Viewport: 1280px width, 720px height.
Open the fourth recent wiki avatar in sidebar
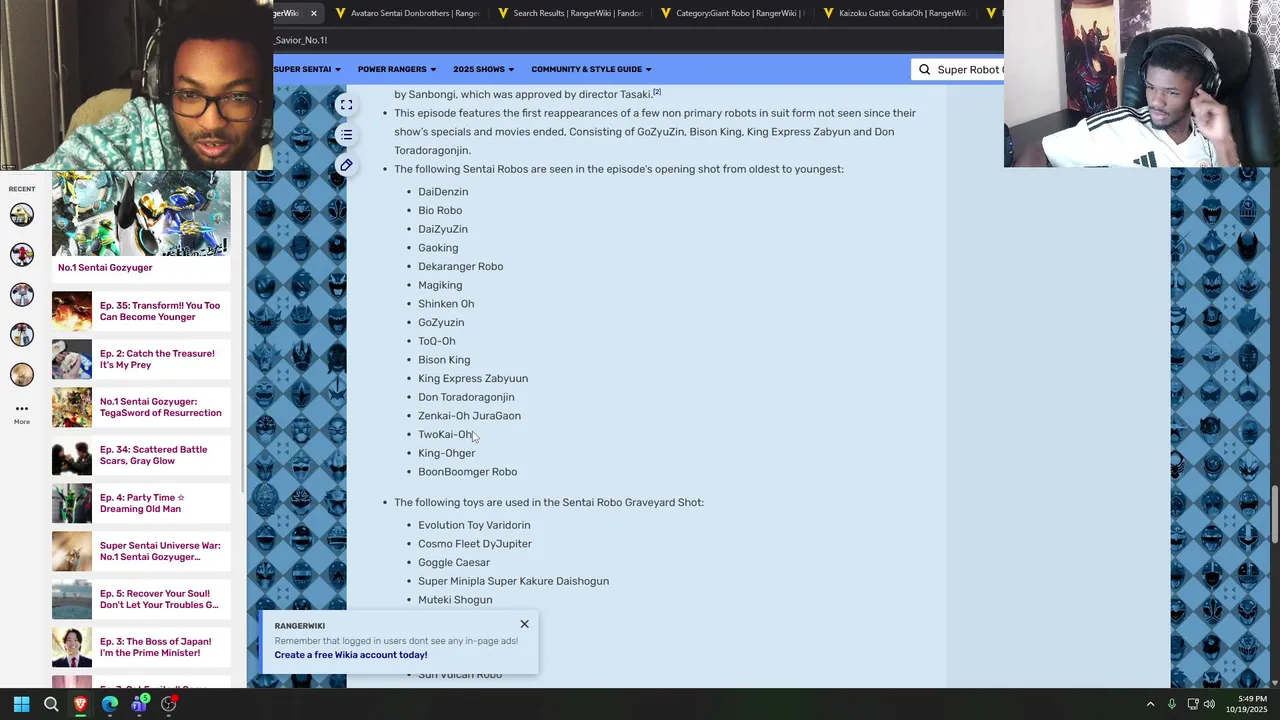(x=22, y=334)
